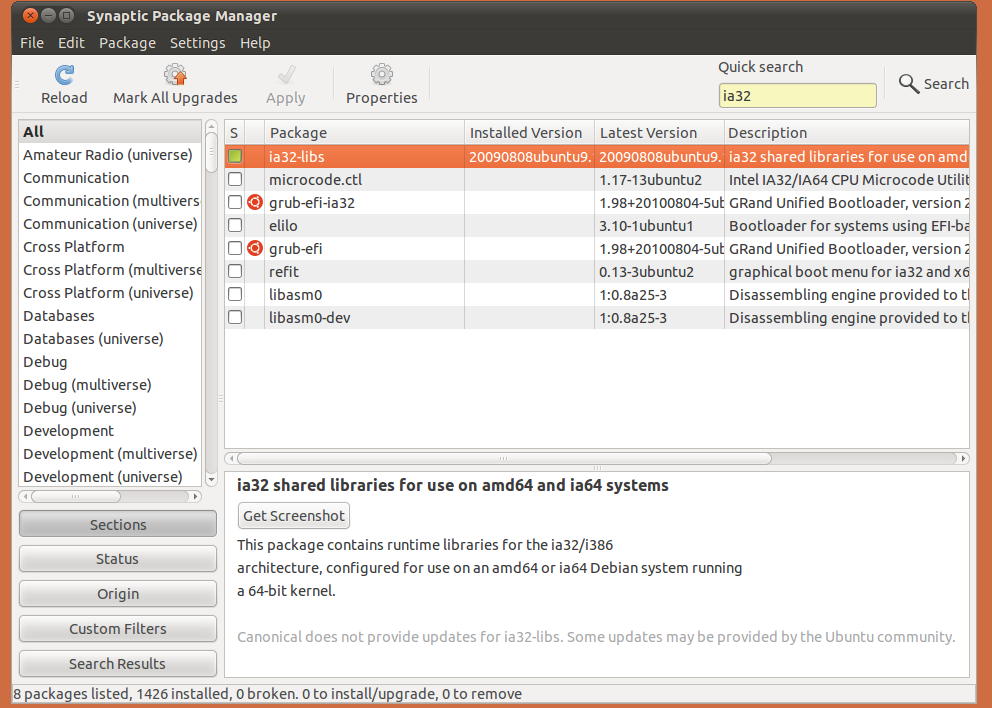Viewport: 992px width, 708px height.
Task: Mark the refit package checkbox
Action: (235, 271)
